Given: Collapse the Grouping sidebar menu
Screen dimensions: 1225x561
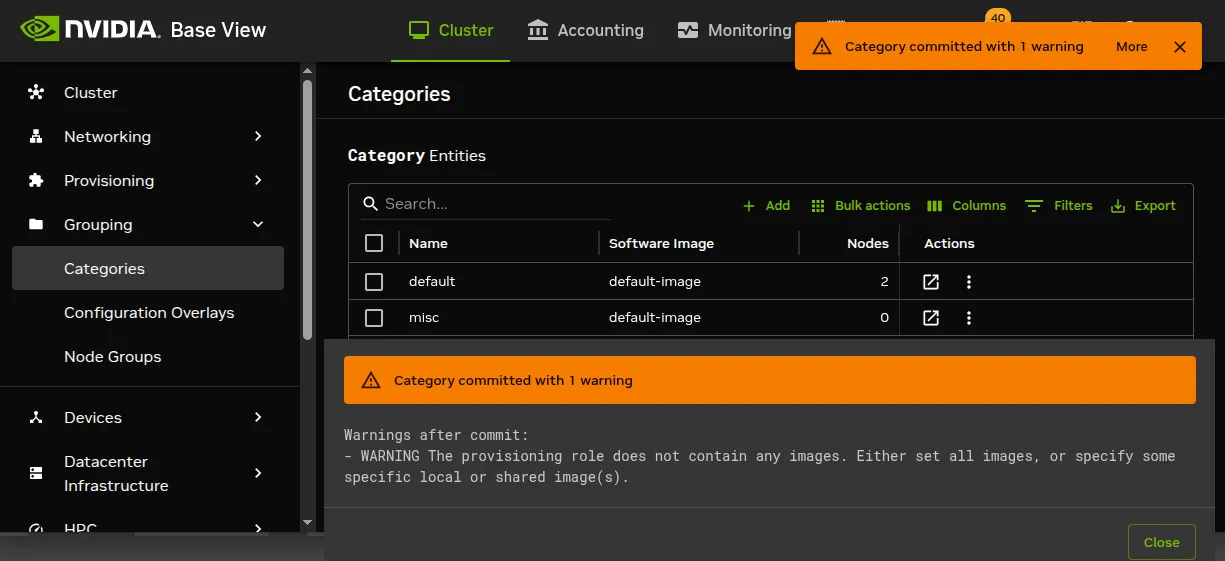Looking at the screenshot, I should point(258,224).
